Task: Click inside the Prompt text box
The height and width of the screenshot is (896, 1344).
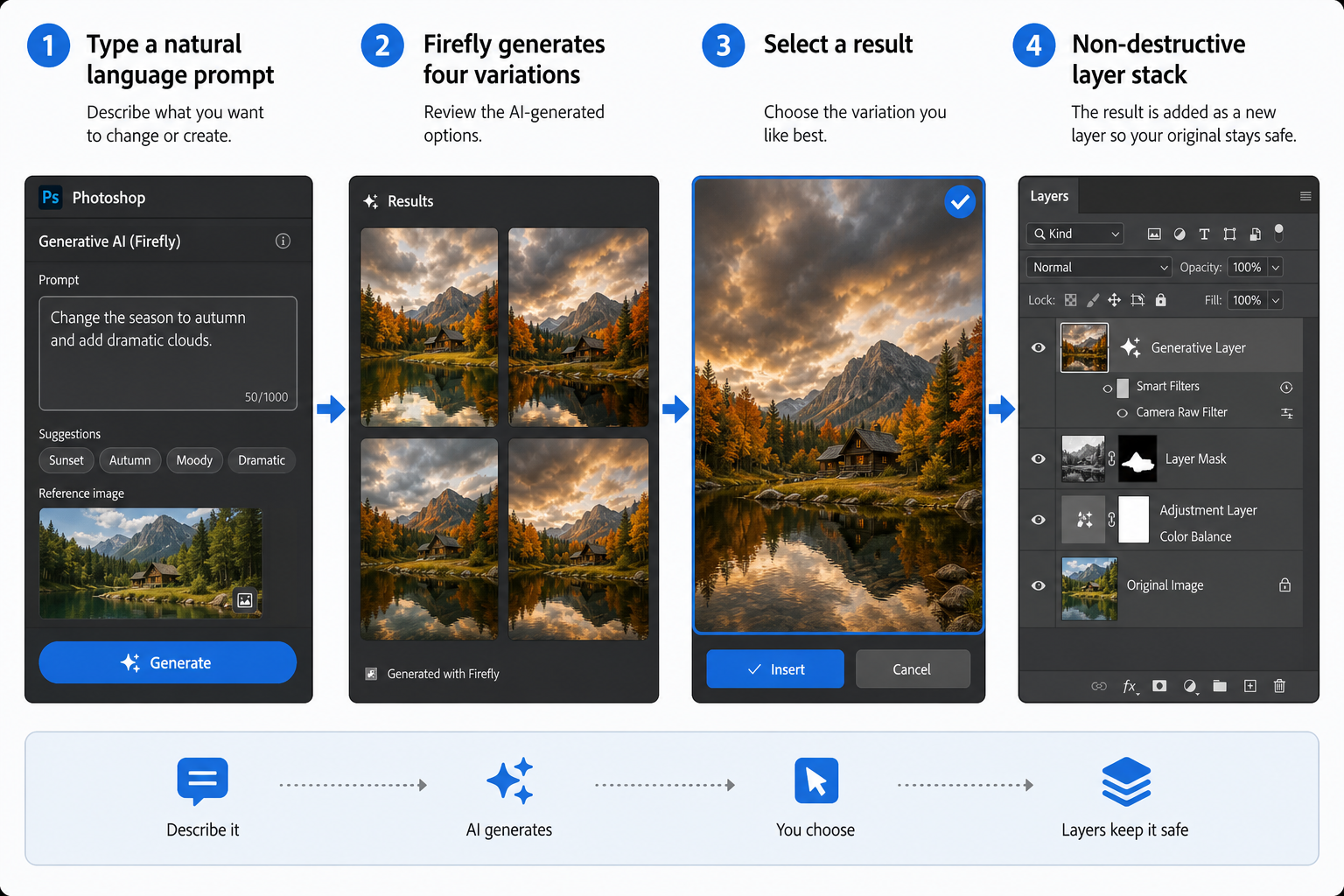Action: (x=168, y=353)
